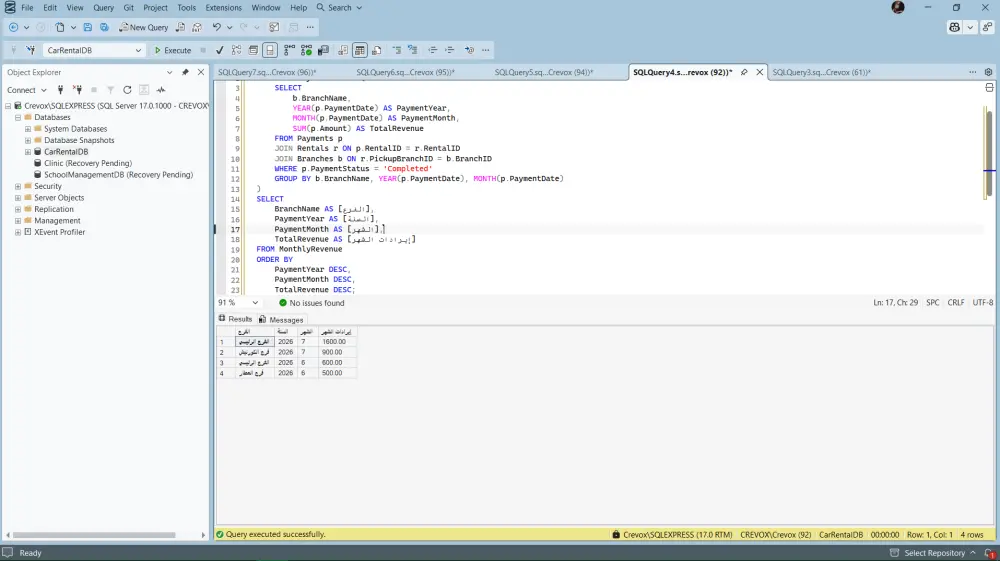This screenshot has width=1000, height=561.
Task: Open Activity Monitor pulse icon
Action: pos(161,90)
